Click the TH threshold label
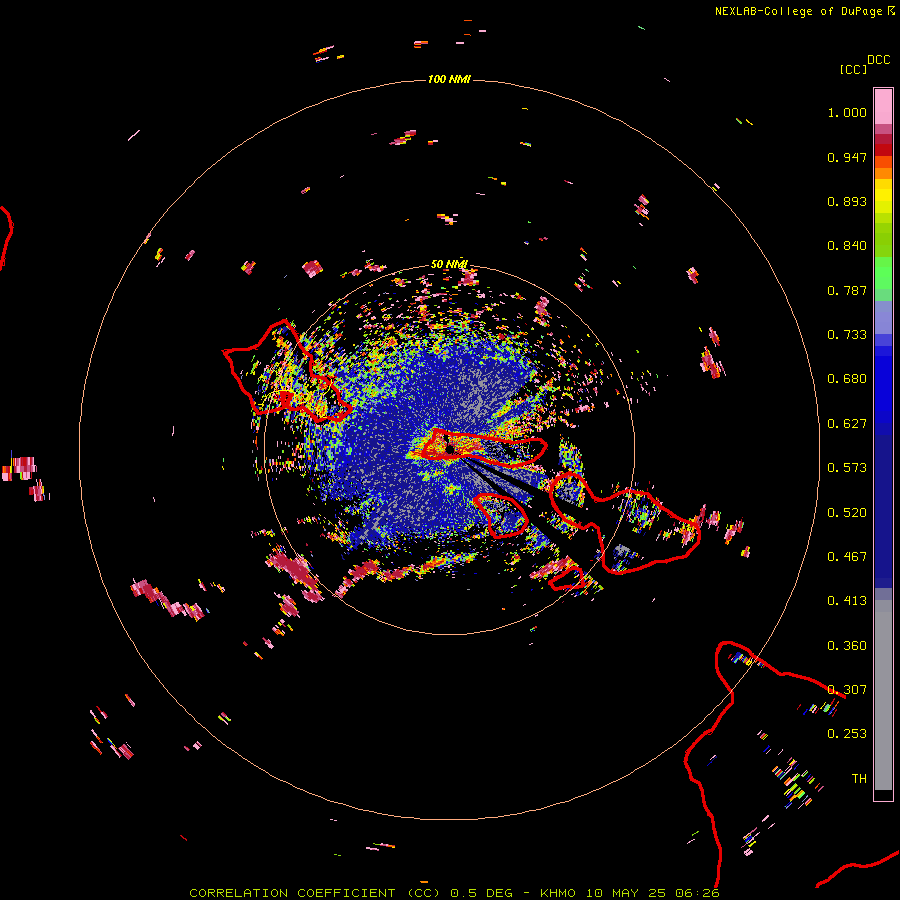The width and height of the screenshot is (900, 900). (x=859, y=779)
